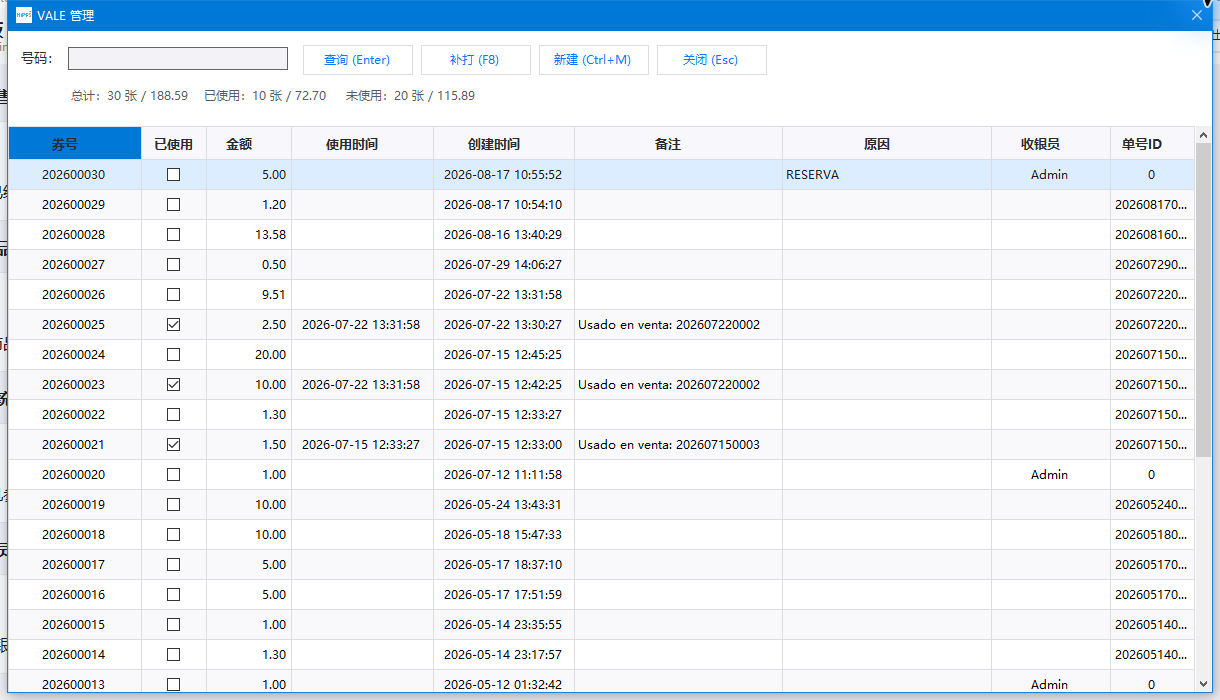Click the 单号ID column header
The height and width of the screenshot is (700, 1220).
(1152, 144)
